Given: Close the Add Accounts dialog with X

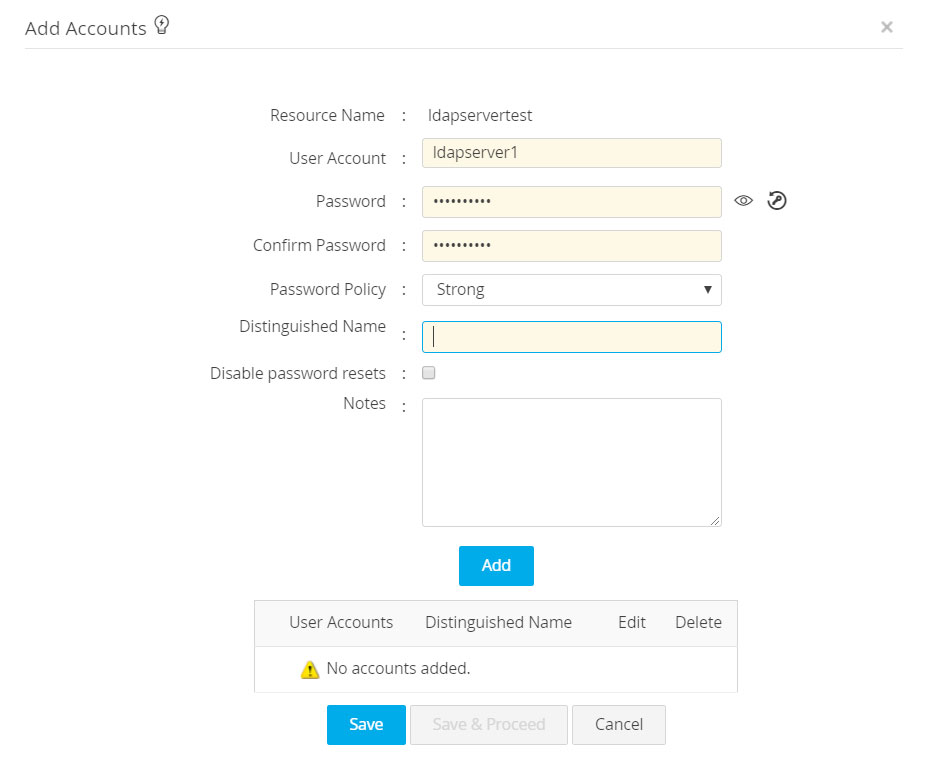Looking at the screenshot, I should click(x=886, y=27).
